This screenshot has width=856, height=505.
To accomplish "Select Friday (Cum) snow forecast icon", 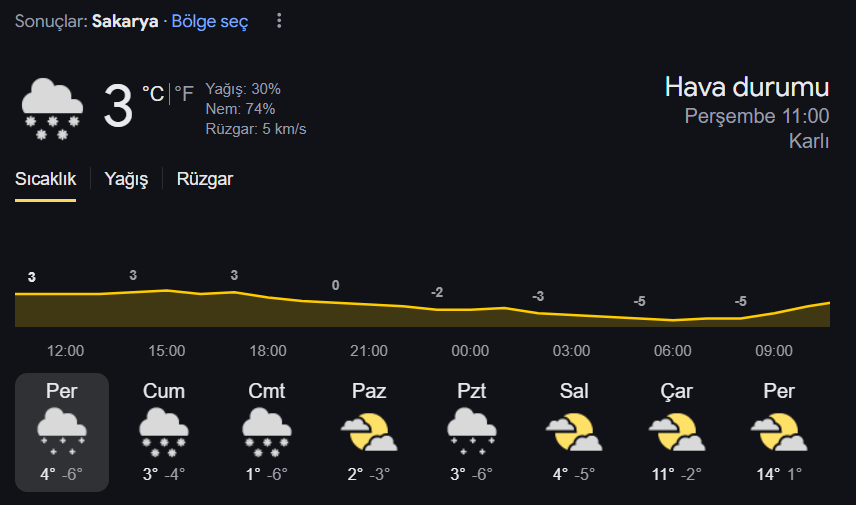I will coord(164,432).
